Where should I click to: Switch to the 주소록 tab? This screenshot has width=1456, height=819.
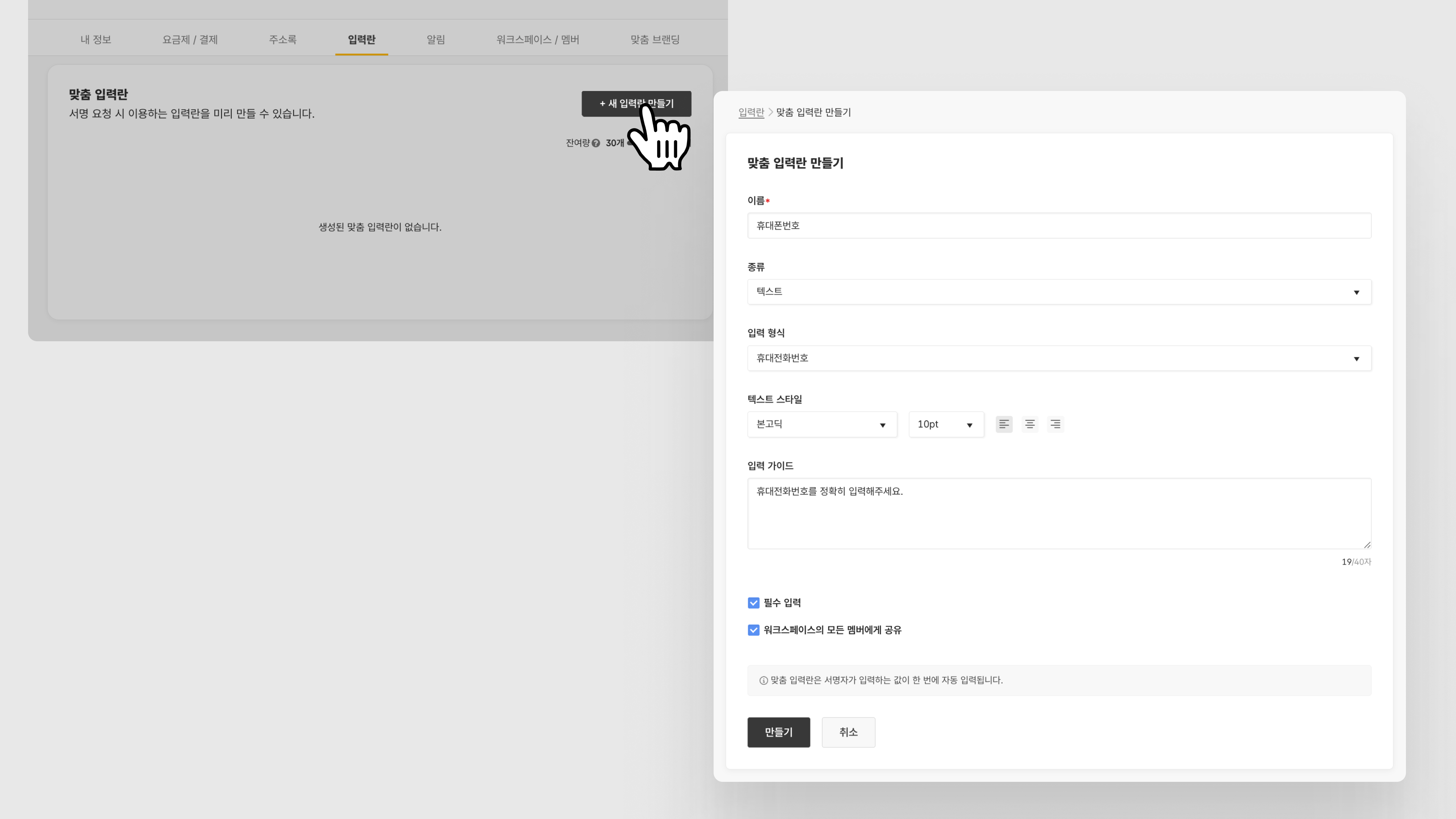[282, 39]
